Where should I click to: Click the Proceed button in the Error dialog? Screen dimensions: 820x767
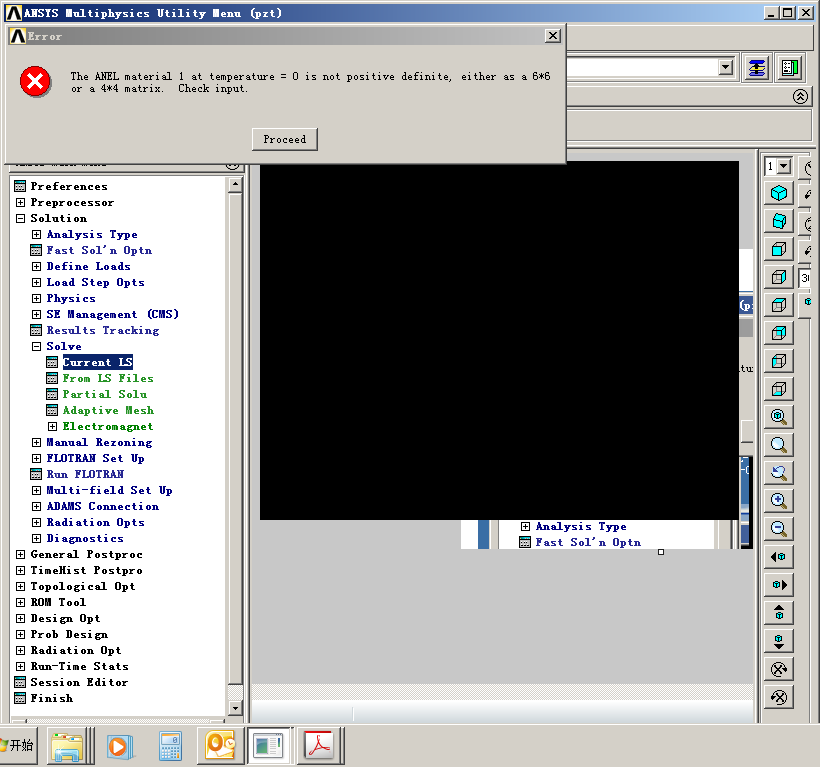(x=284, y=140)
